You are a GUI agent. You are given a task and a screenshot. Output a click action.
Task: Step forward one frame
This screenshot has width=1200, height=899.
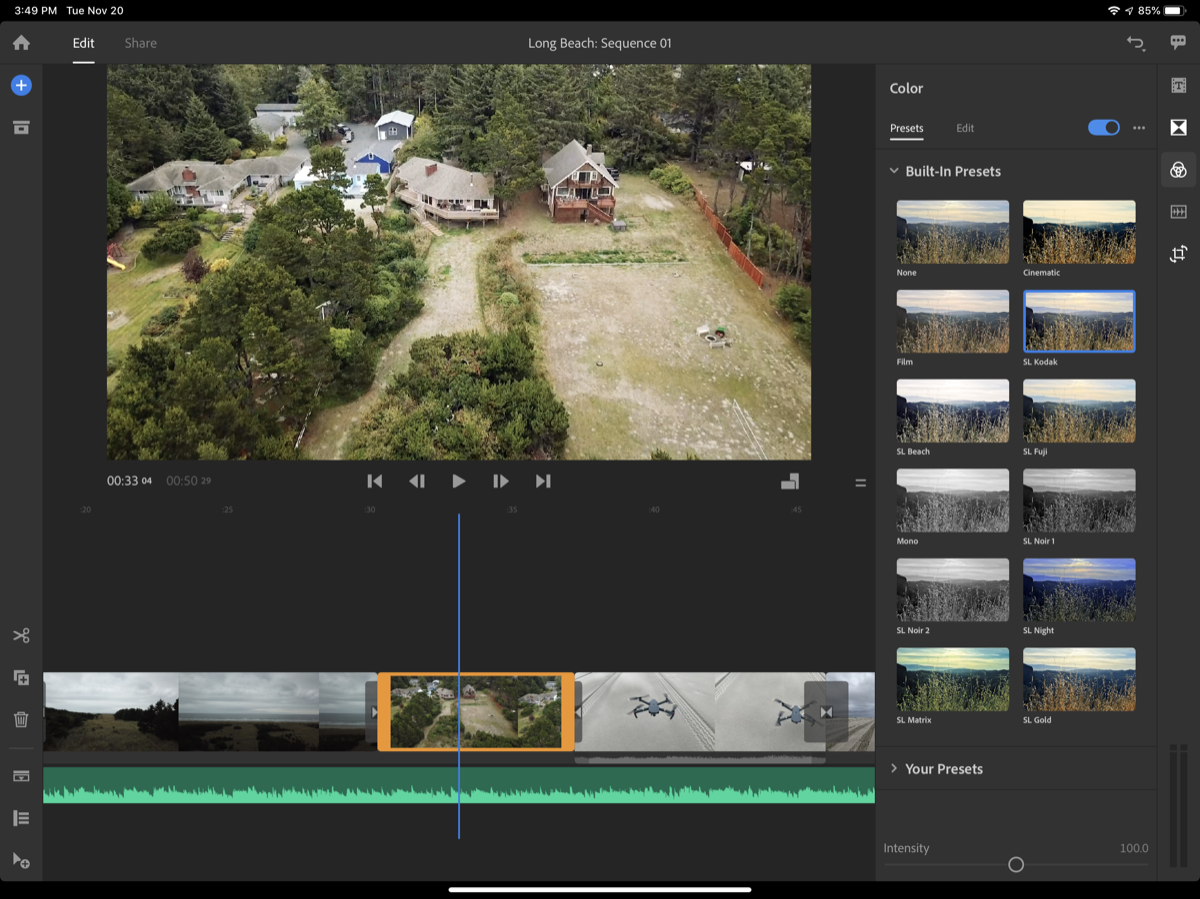point(501,481)
